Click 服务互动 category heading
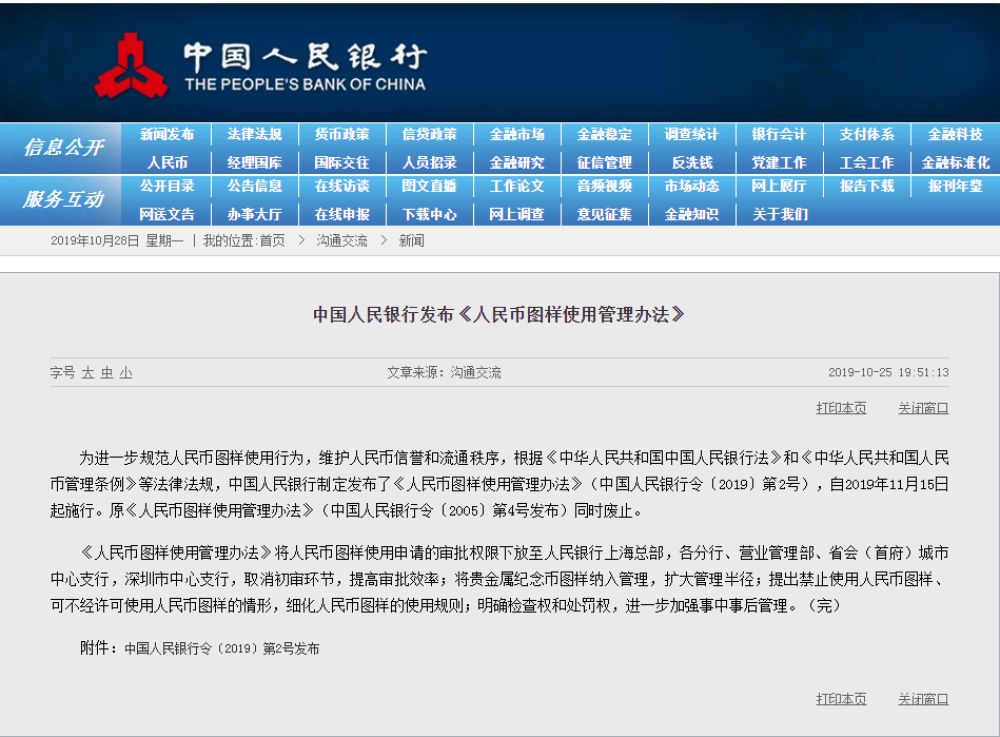 pyautogui.click(x=63, y=200)
